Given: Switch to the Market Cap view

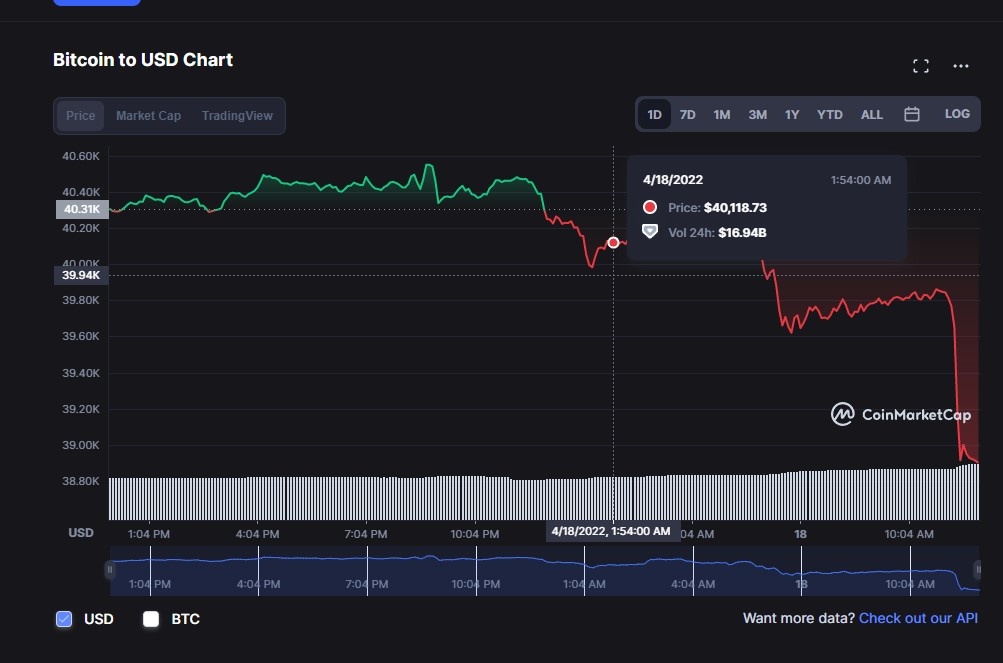Looking at the screenshot, I should [x=147, y=115].
